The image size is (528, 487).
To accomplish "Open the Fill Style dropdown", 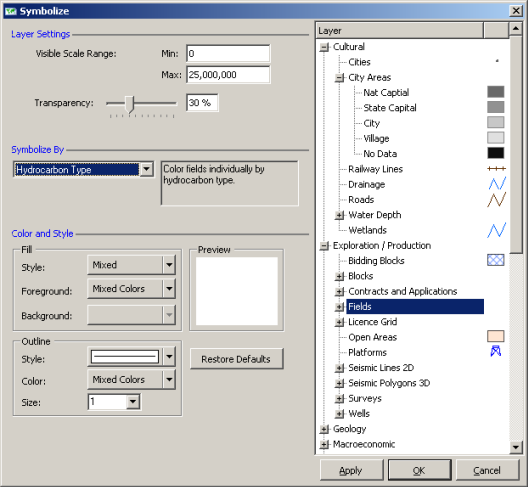I will click(169, 265).
